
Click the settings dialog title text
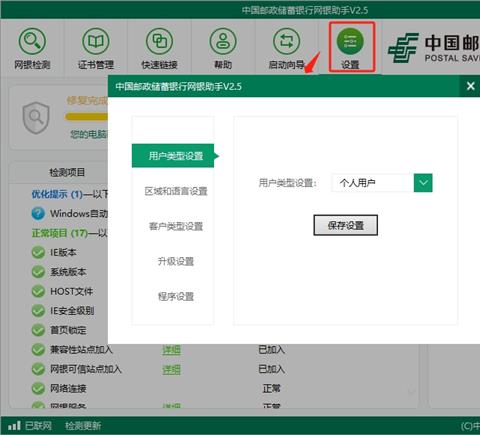click(178, 86)
